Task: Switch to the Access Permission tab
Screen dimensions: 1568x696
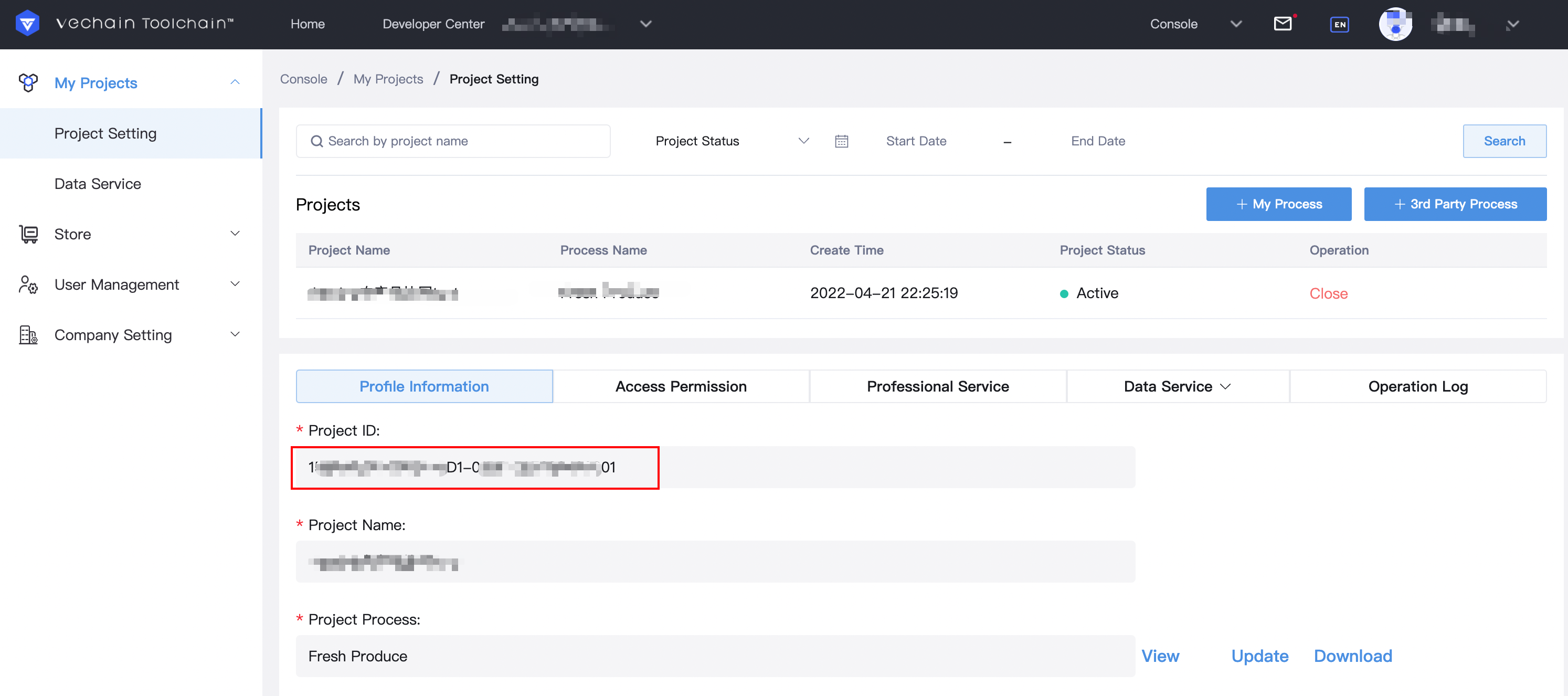Action: 681,386
